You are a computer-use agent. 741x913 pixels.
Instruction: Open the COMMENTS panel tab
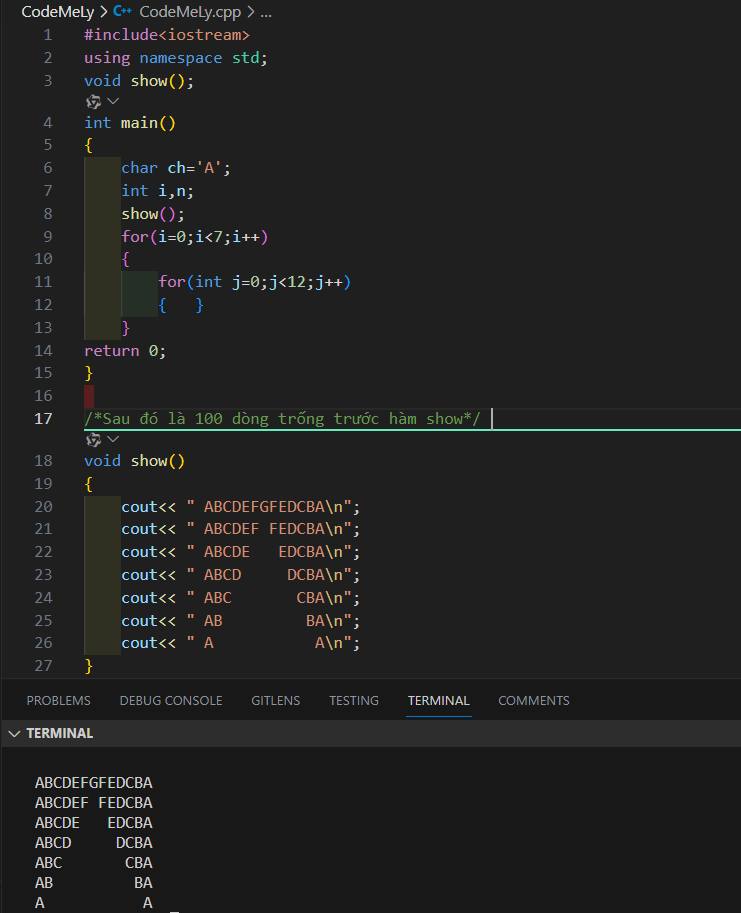click(x=534, y=700)
